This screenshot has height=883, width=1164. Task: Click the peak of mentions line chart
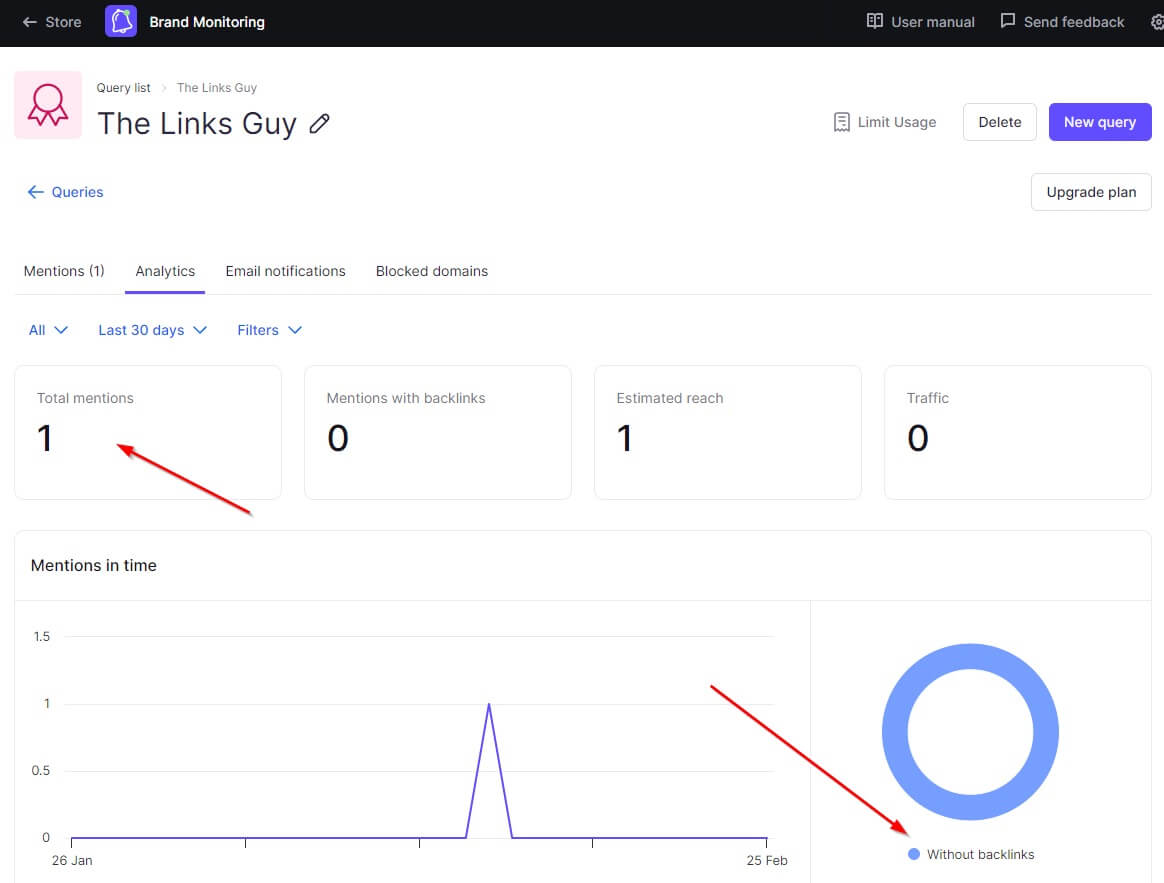[488, 704]
